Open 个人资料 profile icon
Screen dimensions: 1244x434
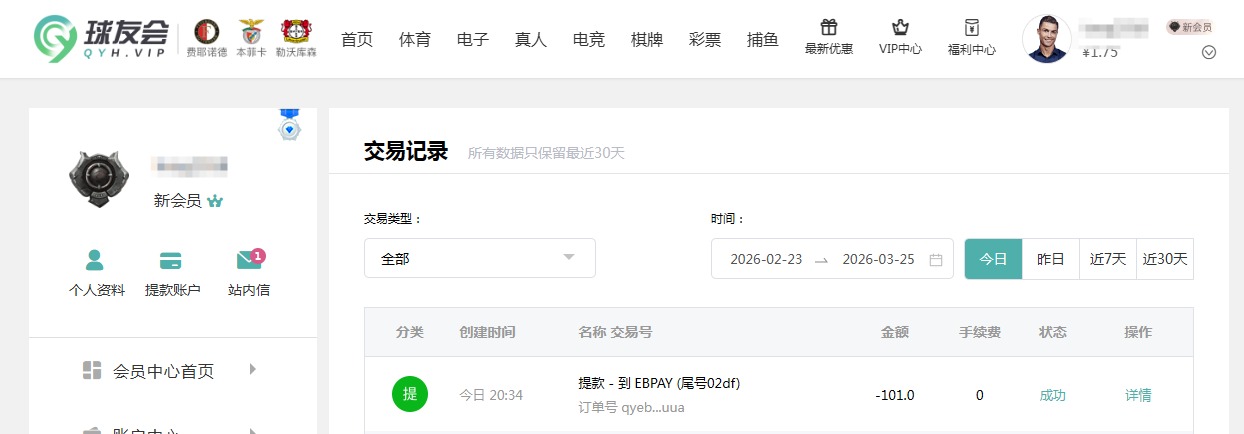95,261
